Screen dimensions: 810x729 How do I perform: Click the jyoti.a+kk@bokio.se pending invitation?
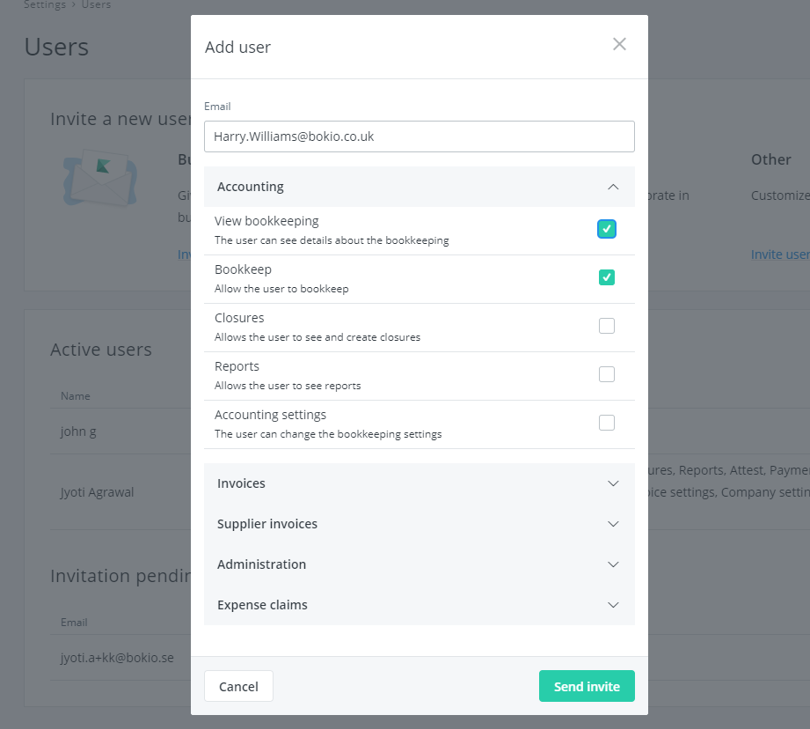pos(117,658)
